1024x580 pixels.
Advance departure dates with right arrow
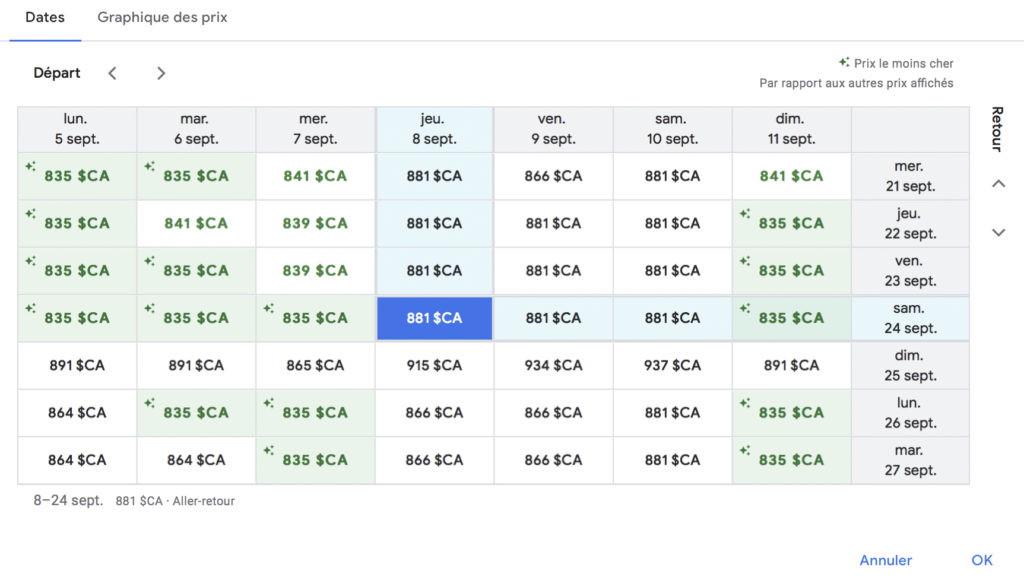tap(161, 73)
